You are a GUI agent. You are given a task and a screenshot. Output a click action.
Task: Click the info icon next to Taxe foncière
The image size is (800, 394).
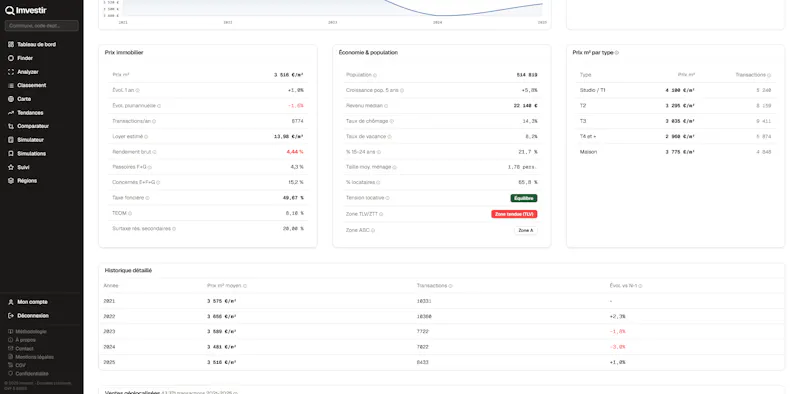click(147, 198)
